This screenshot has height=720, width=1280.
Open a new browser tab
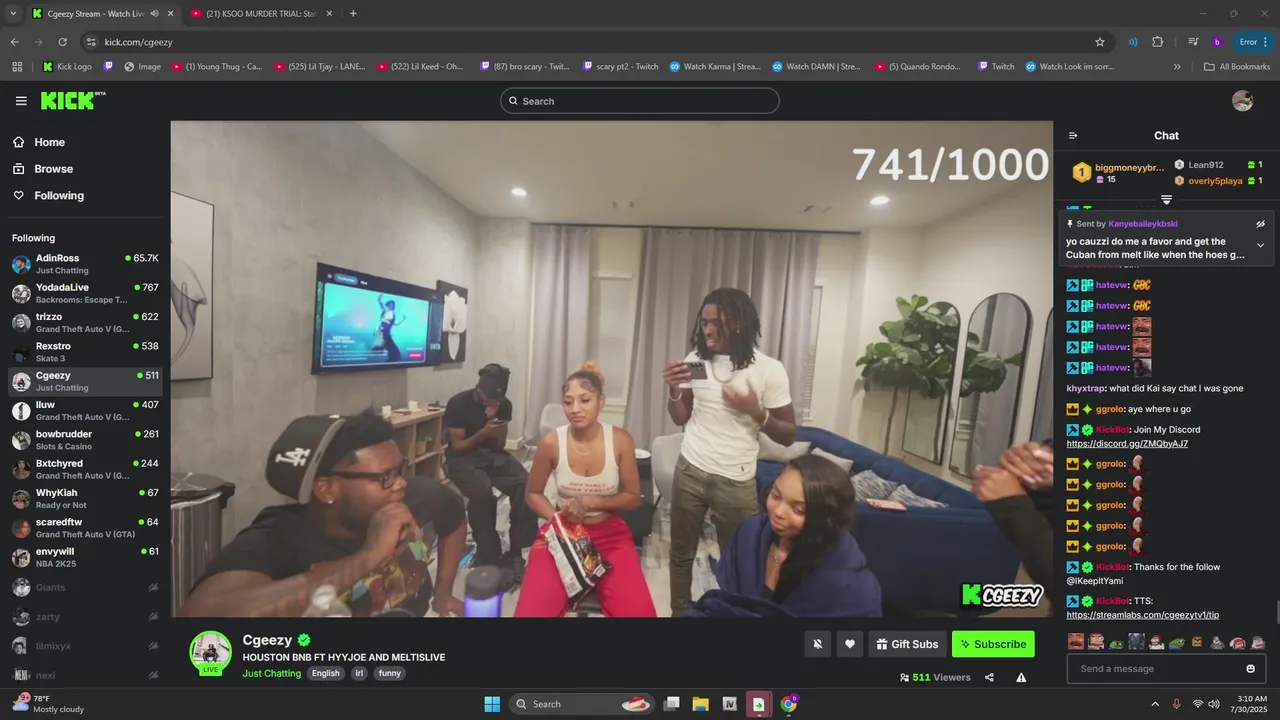coord(353,13)
